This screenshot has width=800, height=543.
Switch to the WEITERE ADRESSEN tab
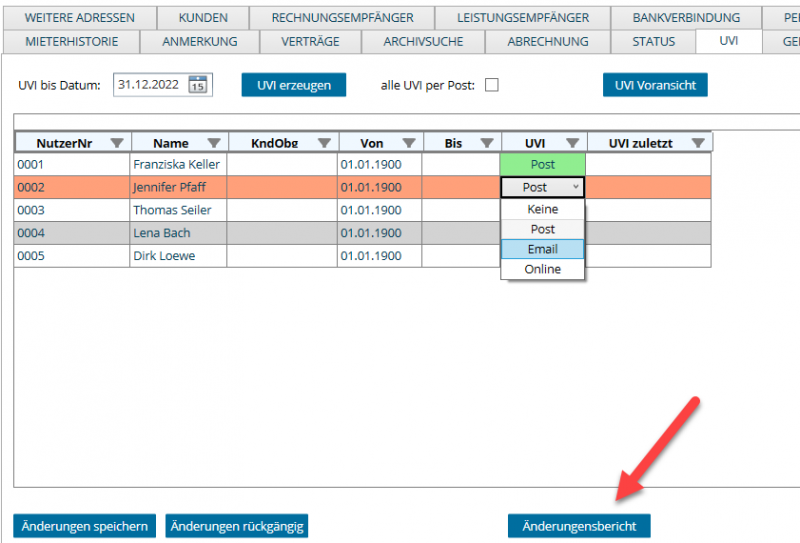pyautogui.click(x=80, y=18)
